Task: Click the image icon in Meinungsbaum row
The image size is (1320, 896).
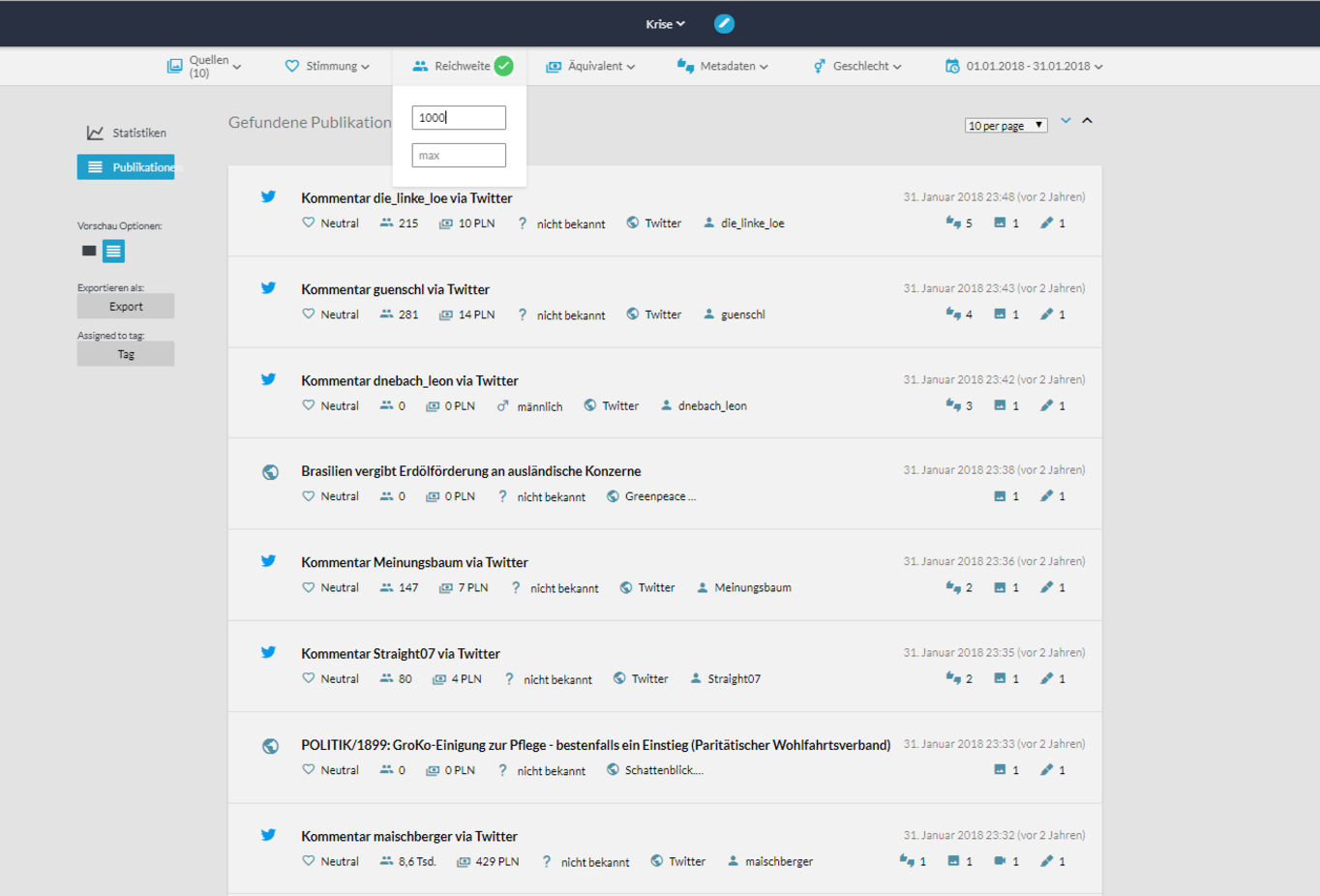Action: 1000,587
